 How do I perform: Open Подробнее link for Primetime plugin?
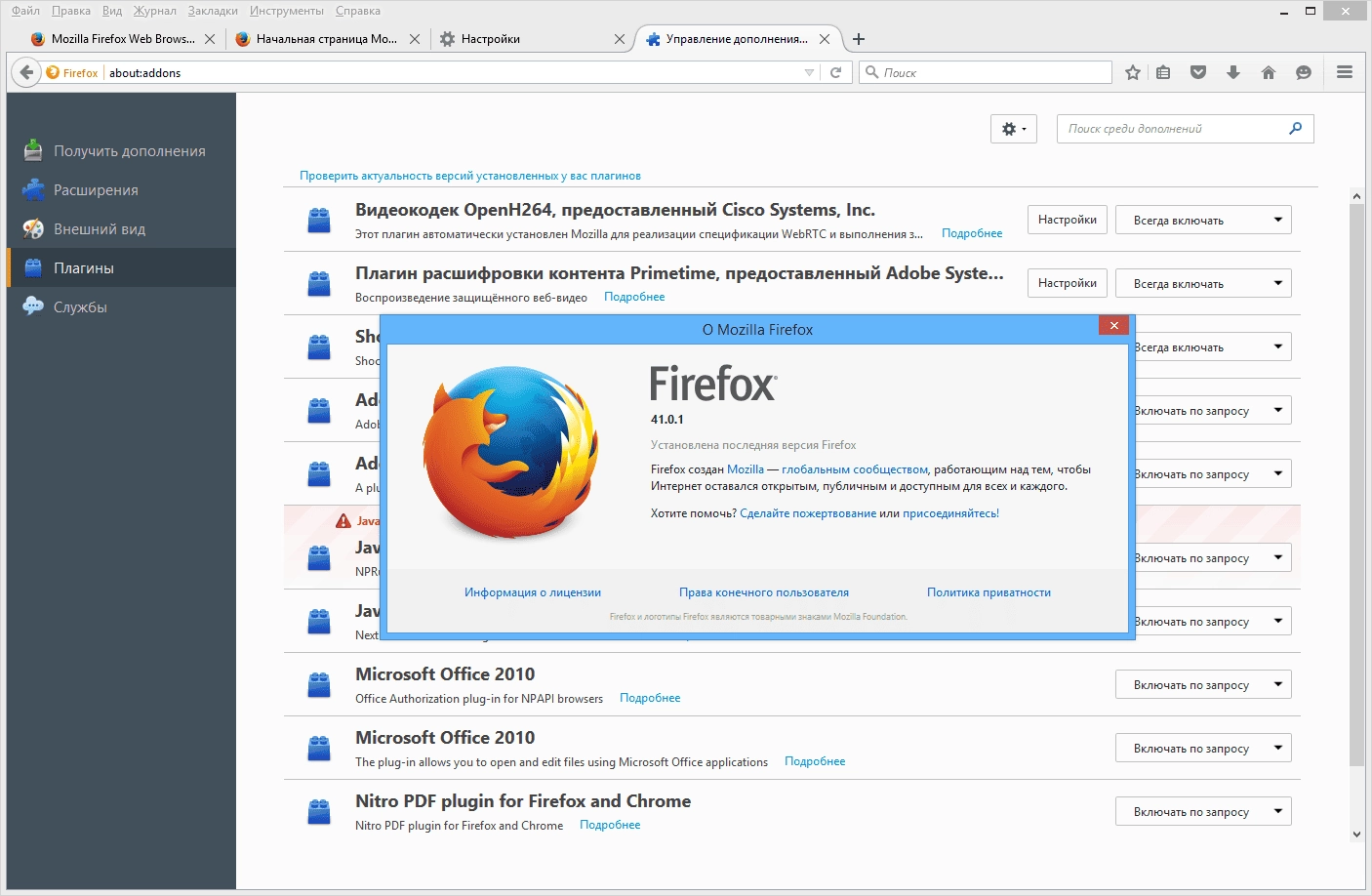(x=634, y=297)
